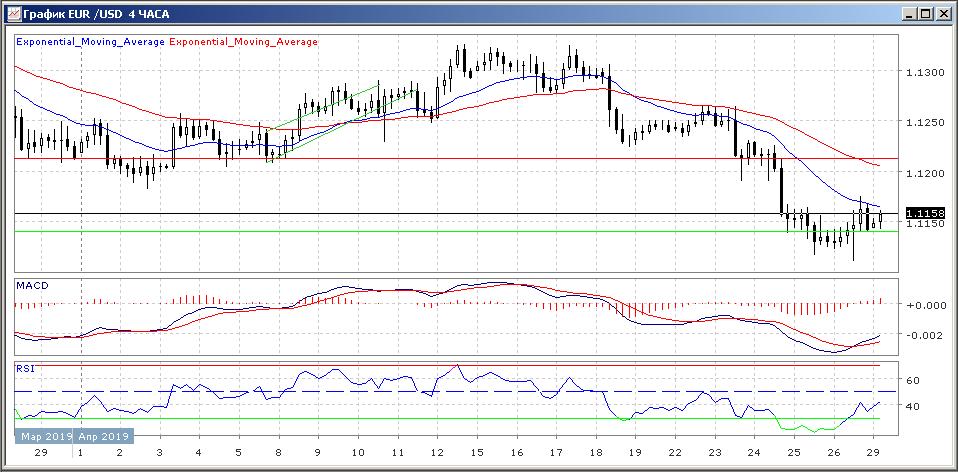
Task: Click the RSI indicator label
Action: pos(25,368)
